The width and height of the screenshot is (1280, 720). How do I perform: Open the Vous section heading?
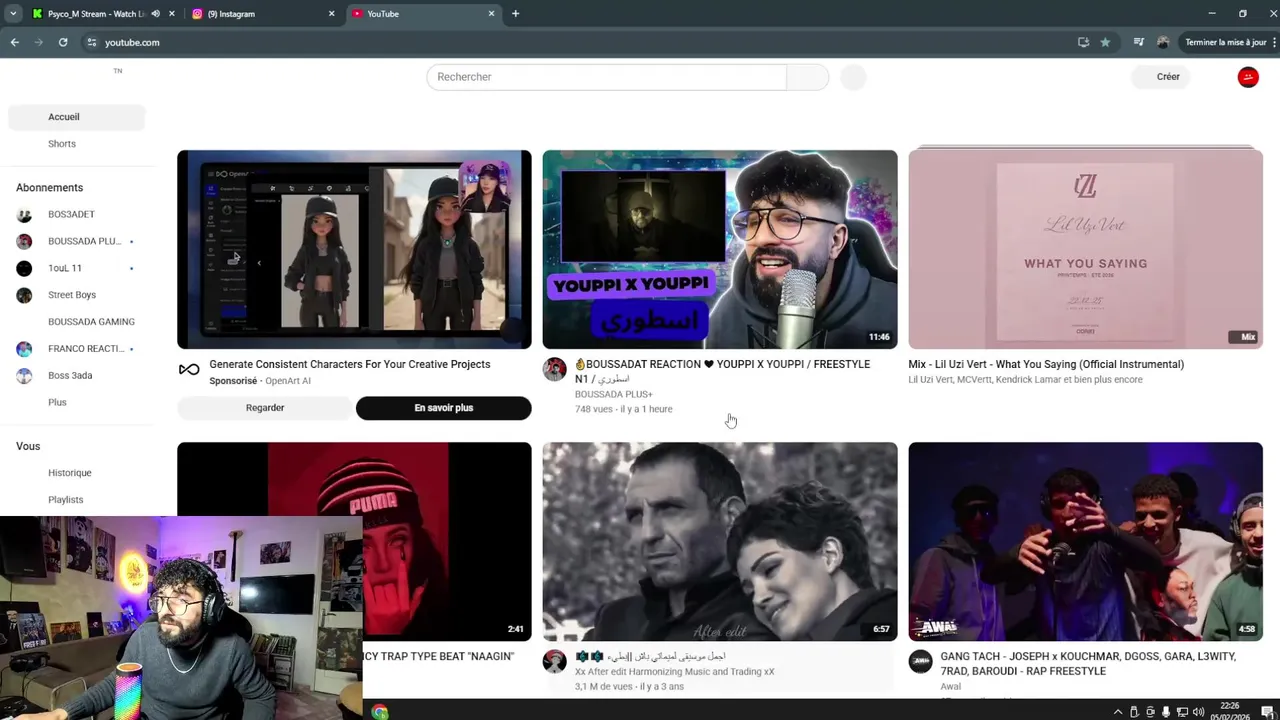tap(28, 446)
